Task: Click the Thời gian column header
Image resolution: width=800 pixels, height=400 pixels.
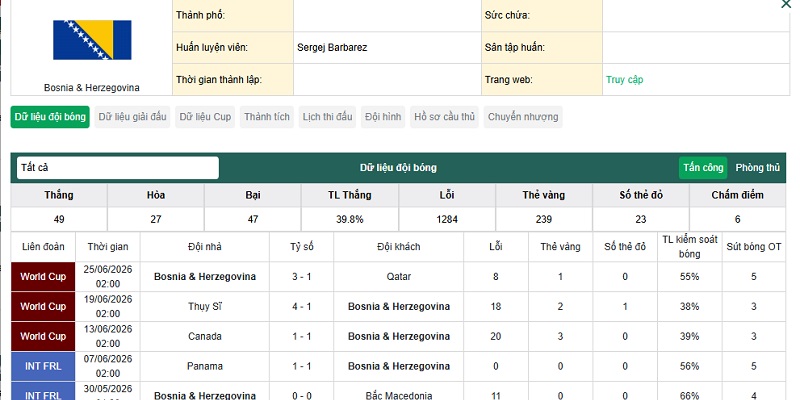Action: coord(108,247)
